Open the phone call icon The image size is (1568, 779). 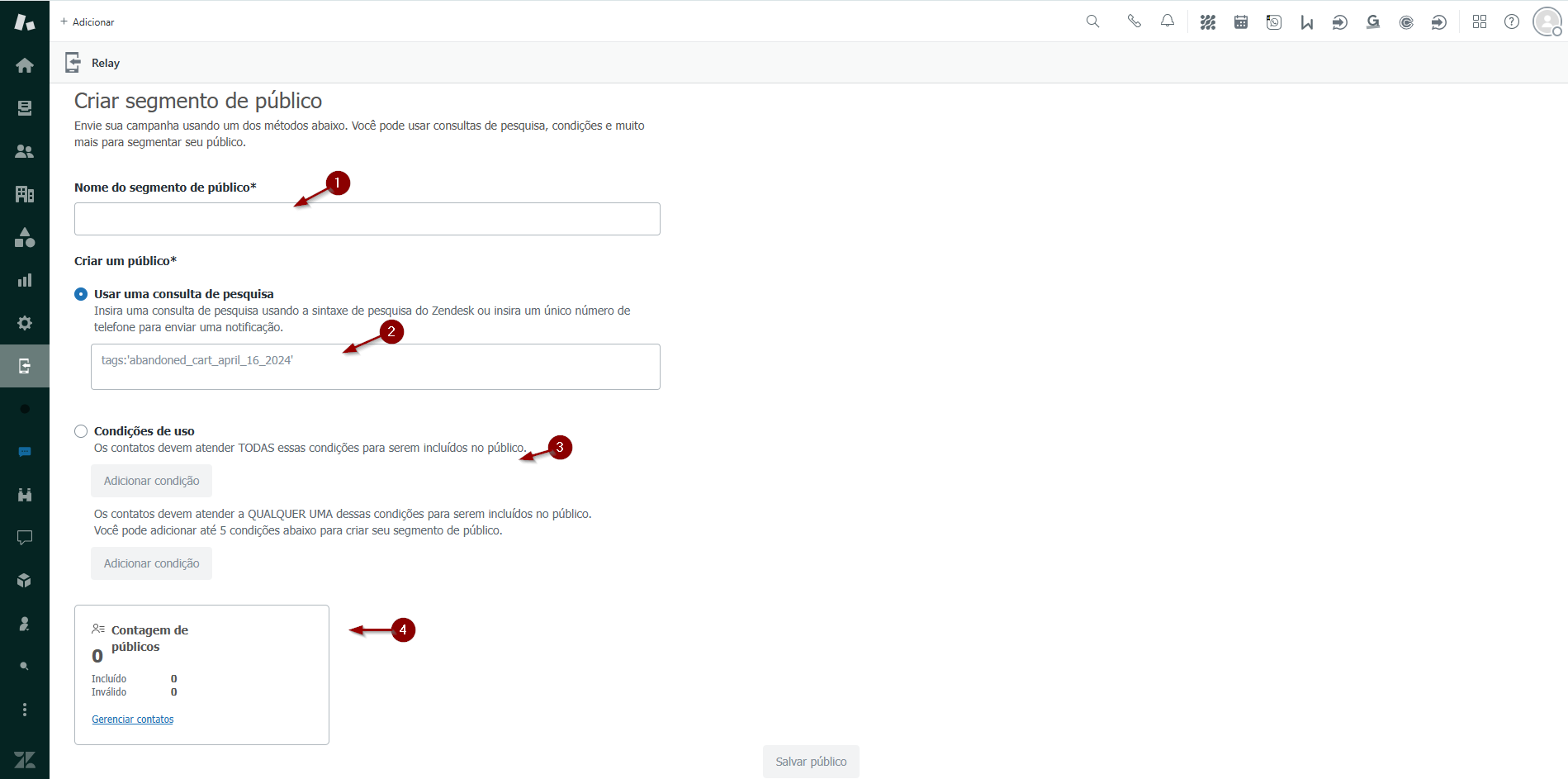(1134, 21)
